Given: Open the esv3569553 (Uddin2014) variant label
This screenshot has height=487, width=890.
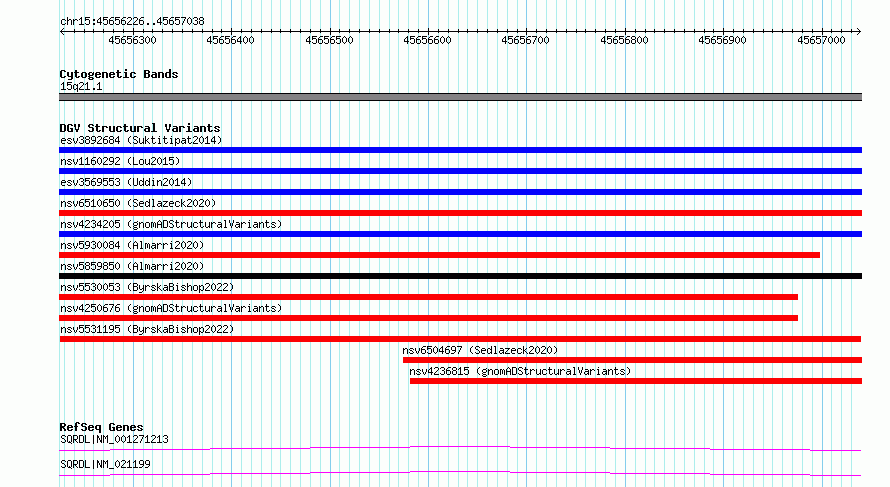Looking at the screenshot, I should [126, 182].
